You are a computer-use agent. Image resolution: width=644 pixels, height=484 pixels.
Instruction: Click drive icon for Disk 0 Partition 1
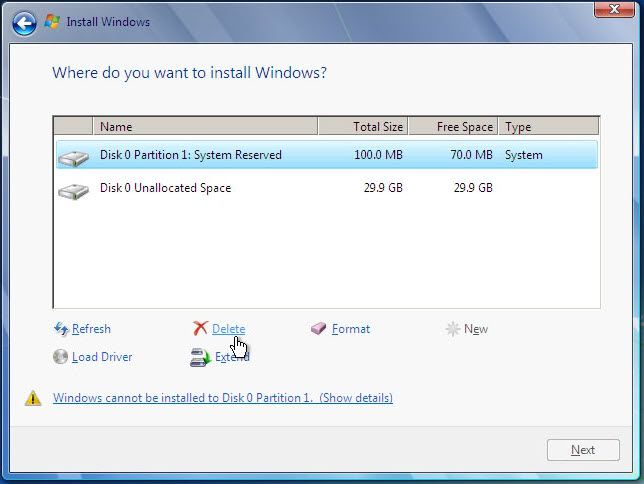(x=74, y=158)
